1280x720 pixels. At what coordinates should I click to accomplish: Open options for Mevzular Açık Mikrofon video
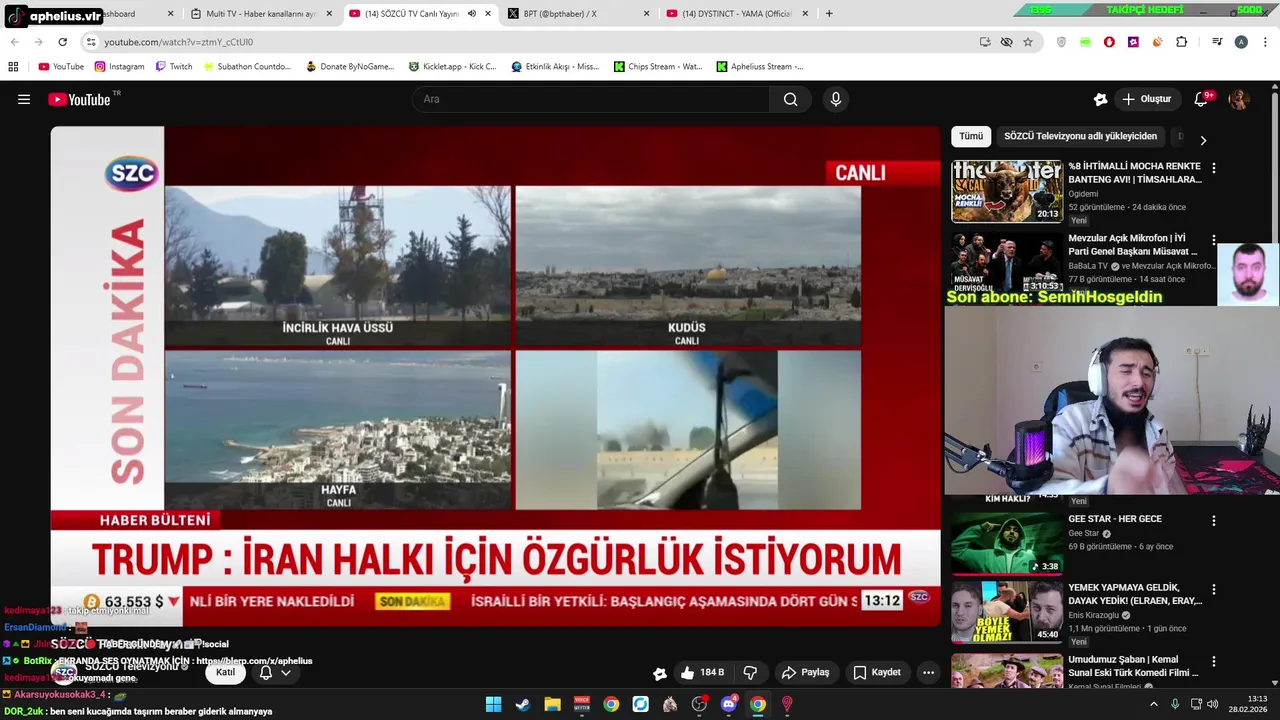[x=1214, y=240]
